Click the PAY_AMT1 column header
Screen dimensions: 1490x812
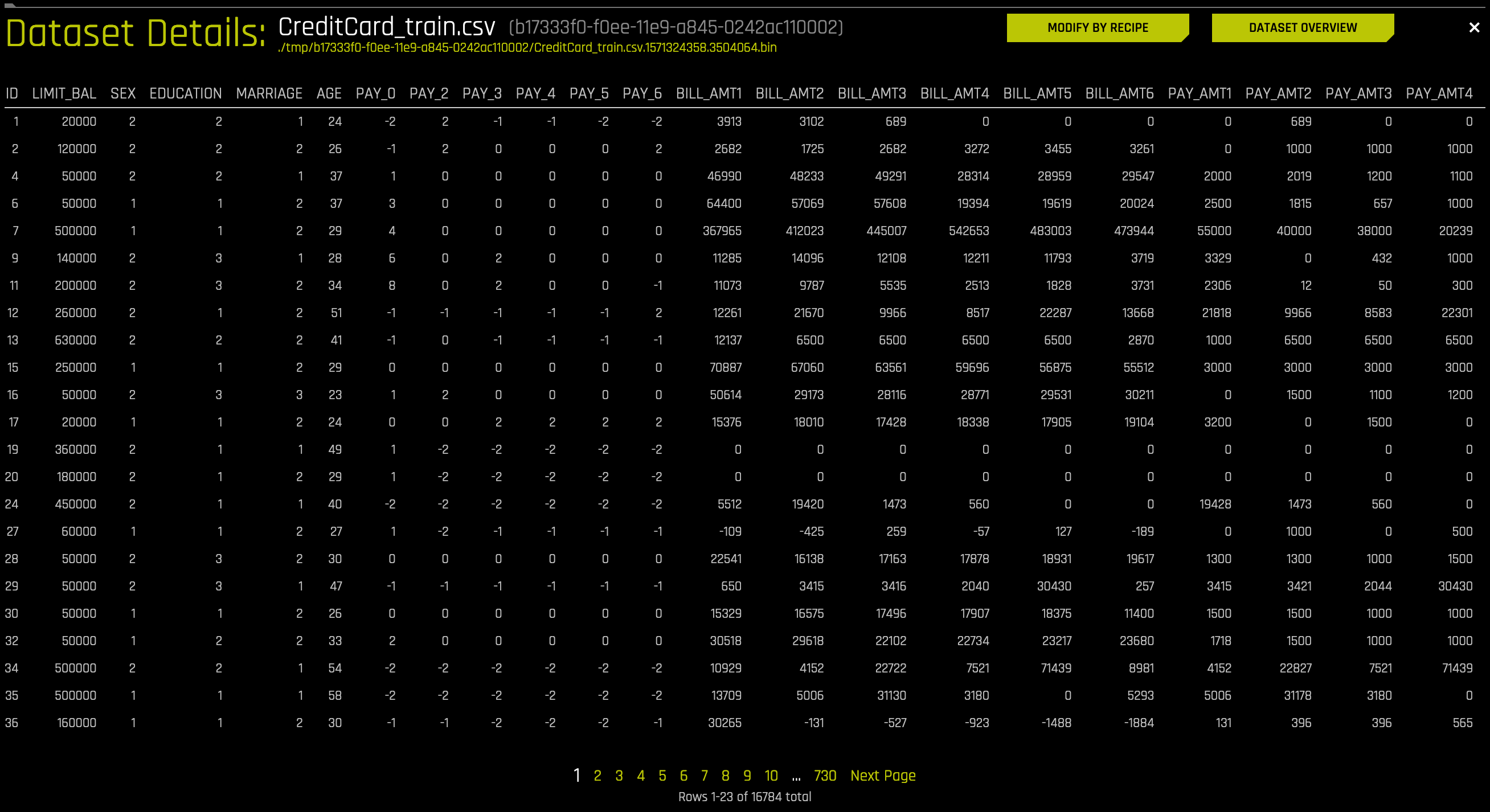(x=1200, y=93)
